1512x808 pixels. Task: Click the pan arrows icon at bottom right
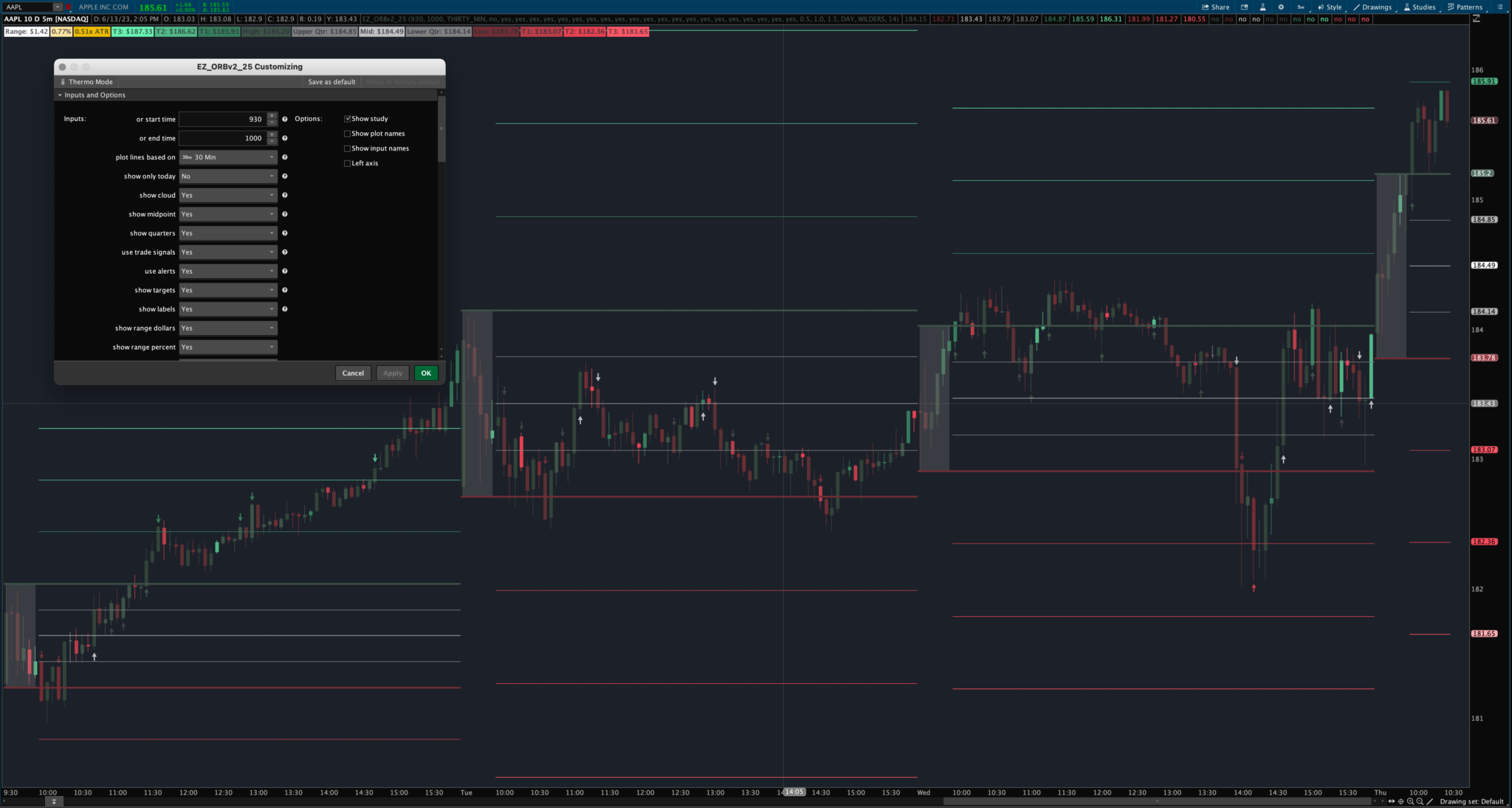click(1392, 801)
